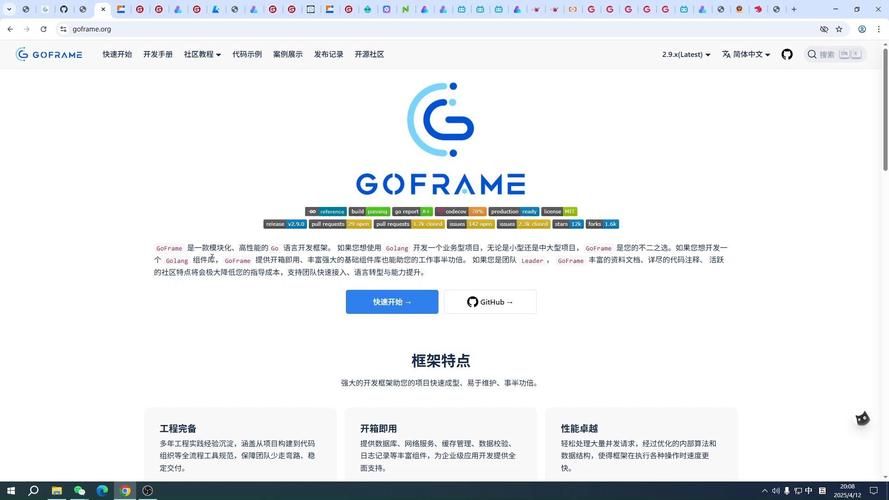889x500 pixels.
Task: Go back with browser back arrow
Action: pos(10,29)
